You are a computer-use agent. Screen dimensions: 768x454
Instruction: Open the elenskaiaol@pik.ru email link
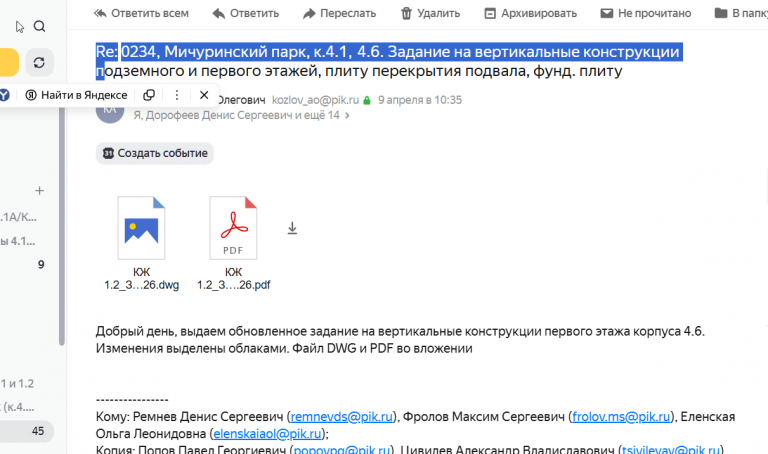tap(267, 433)
